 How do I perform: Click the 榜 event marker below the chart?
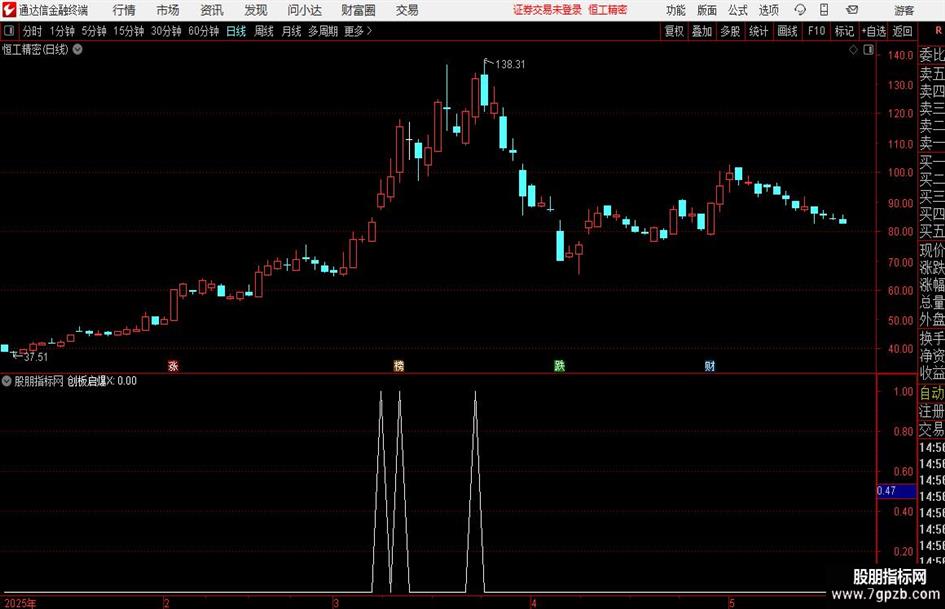(x=398, y=365)
